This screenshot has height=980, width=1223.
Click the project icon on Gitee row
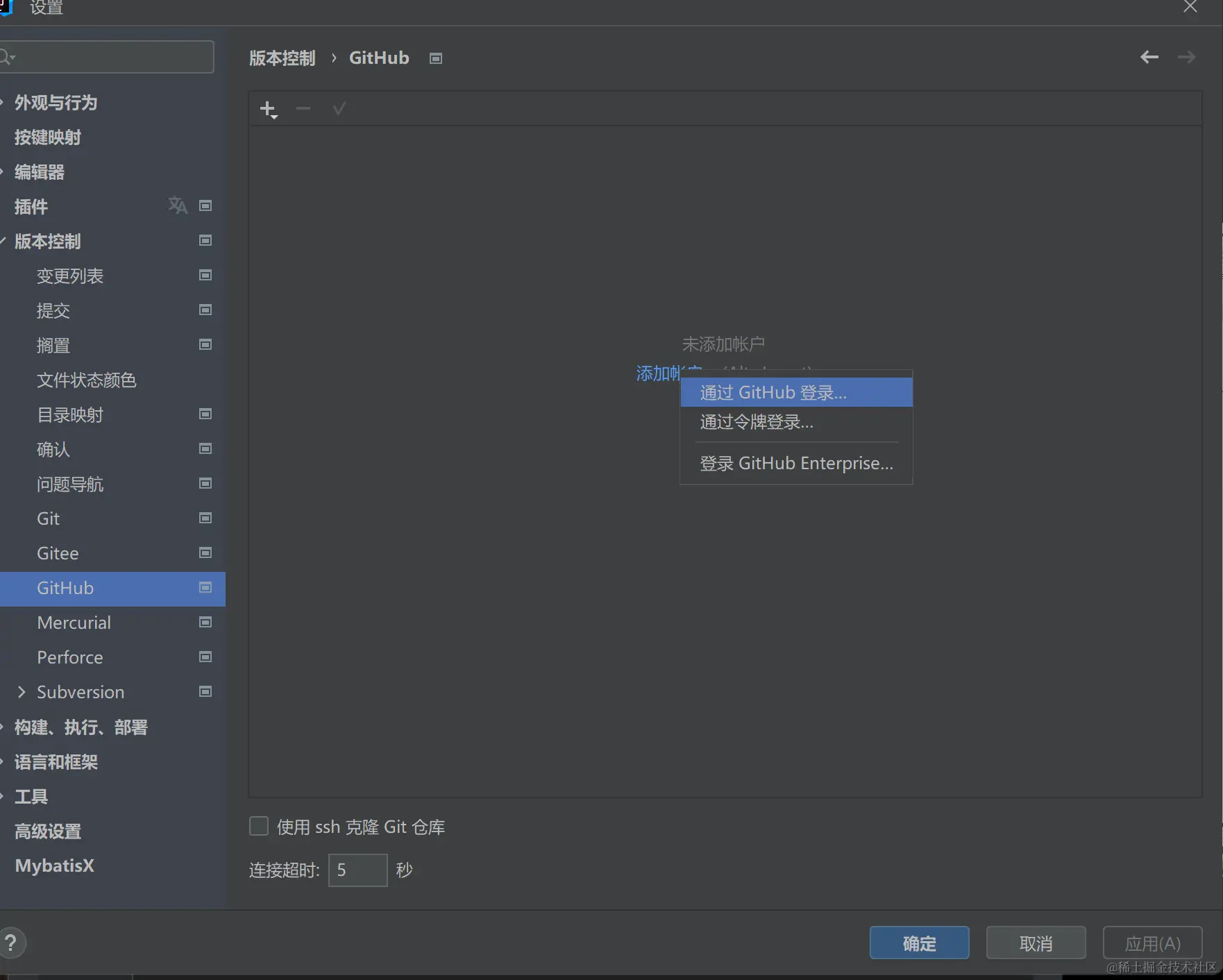205,552
